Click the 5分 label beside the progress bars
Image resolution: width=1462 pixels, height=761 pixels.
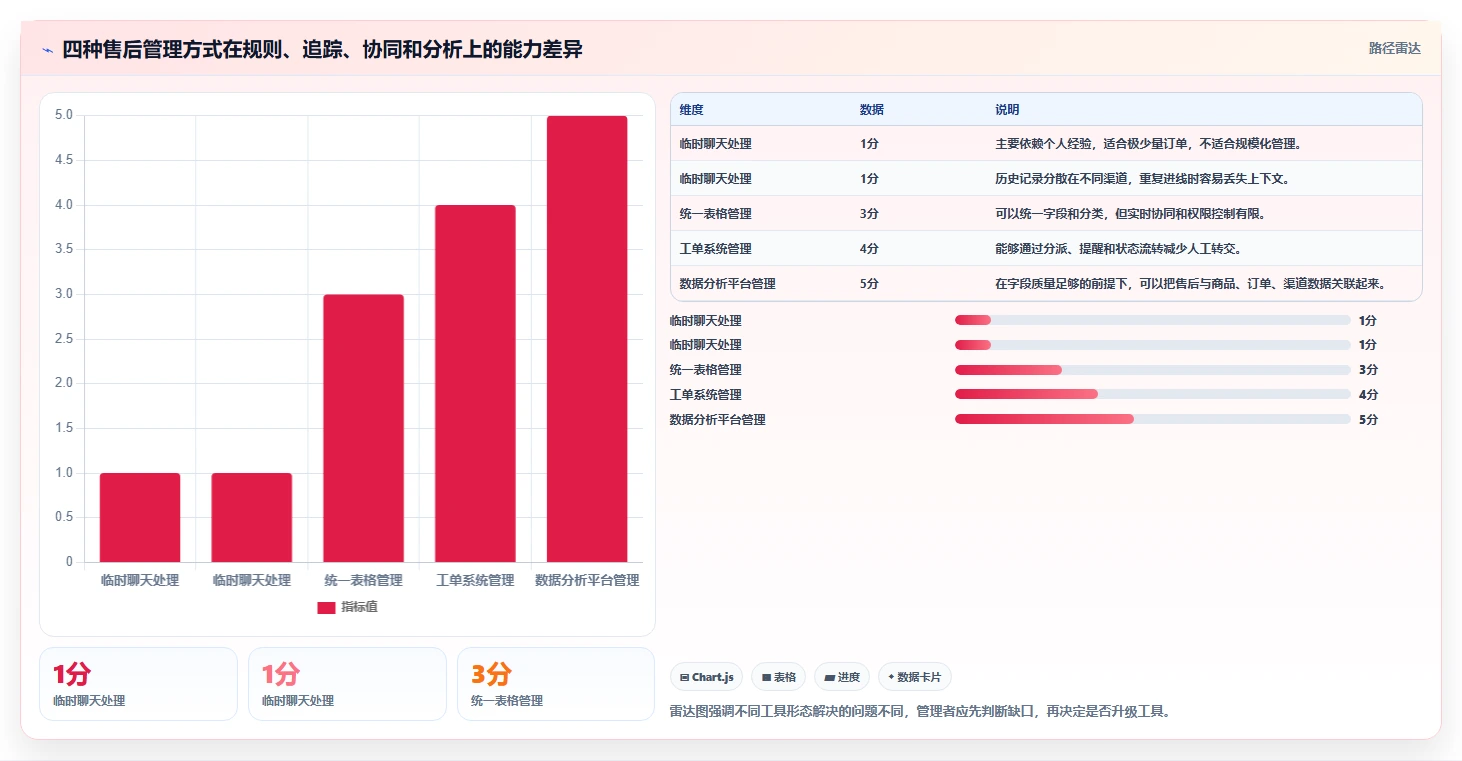pos(1368,420)
